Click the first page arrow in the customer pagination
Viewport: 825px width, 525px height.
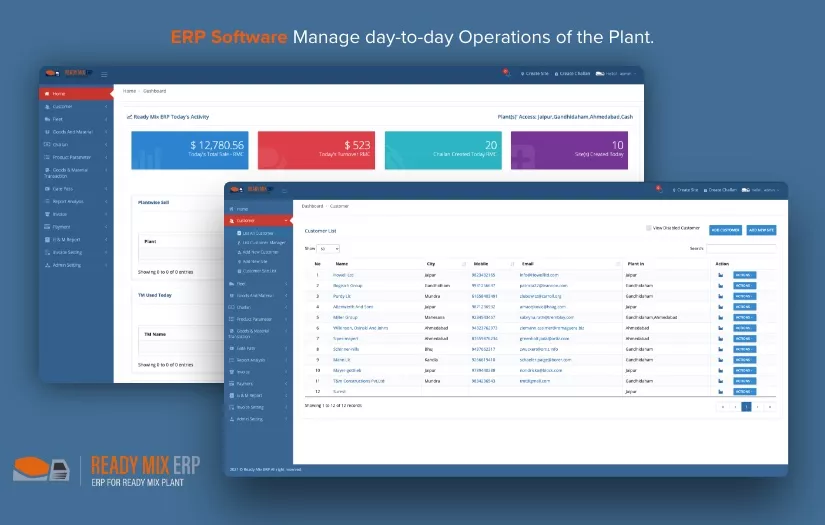point(723,407)
